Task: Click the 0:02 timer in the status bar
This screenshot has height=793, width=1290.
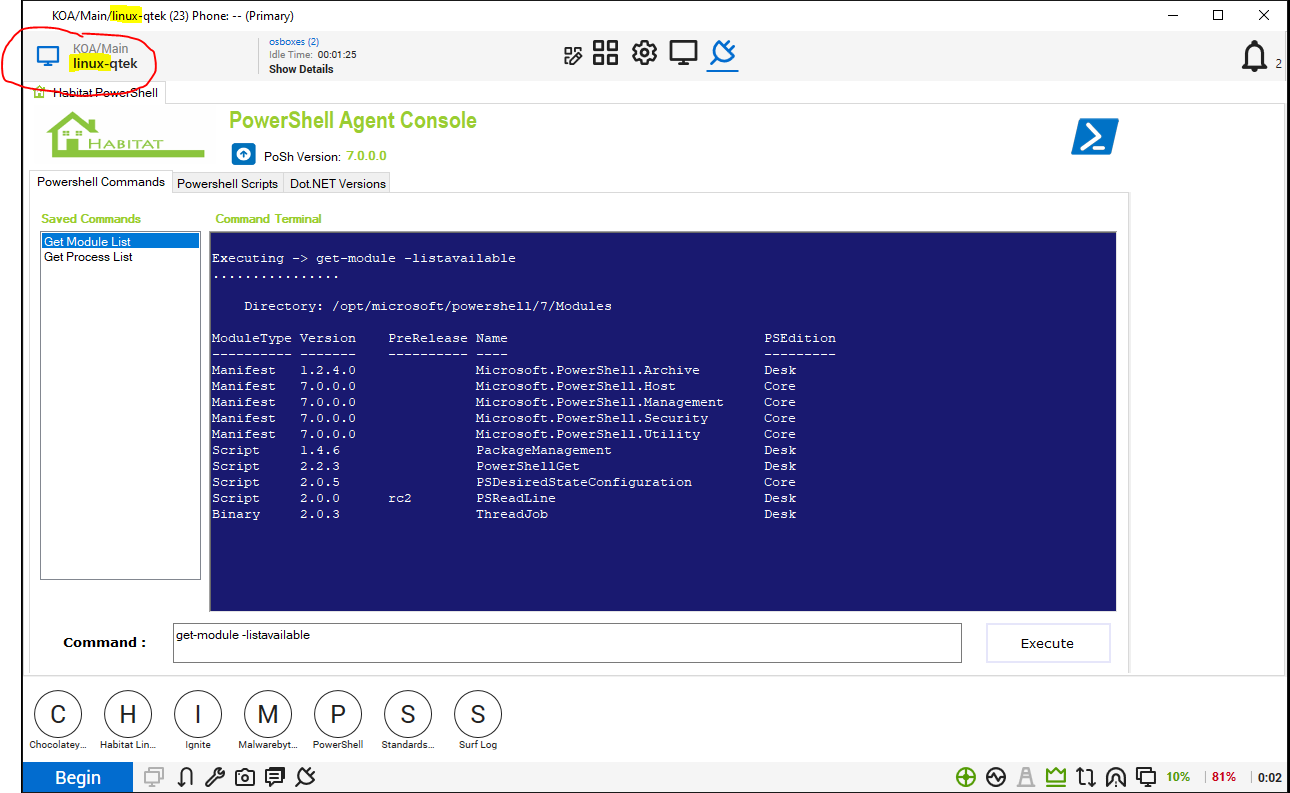Action: 1269,777
